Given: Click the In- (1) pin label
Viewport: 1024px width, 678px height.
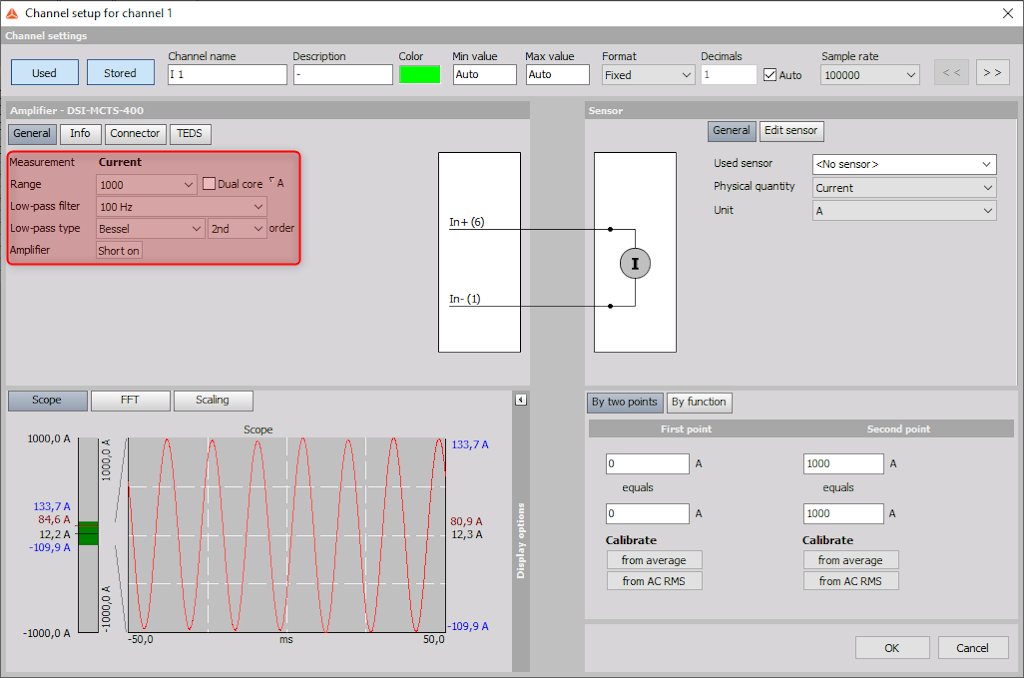Looking at the screenshot, I should [464, 299].
